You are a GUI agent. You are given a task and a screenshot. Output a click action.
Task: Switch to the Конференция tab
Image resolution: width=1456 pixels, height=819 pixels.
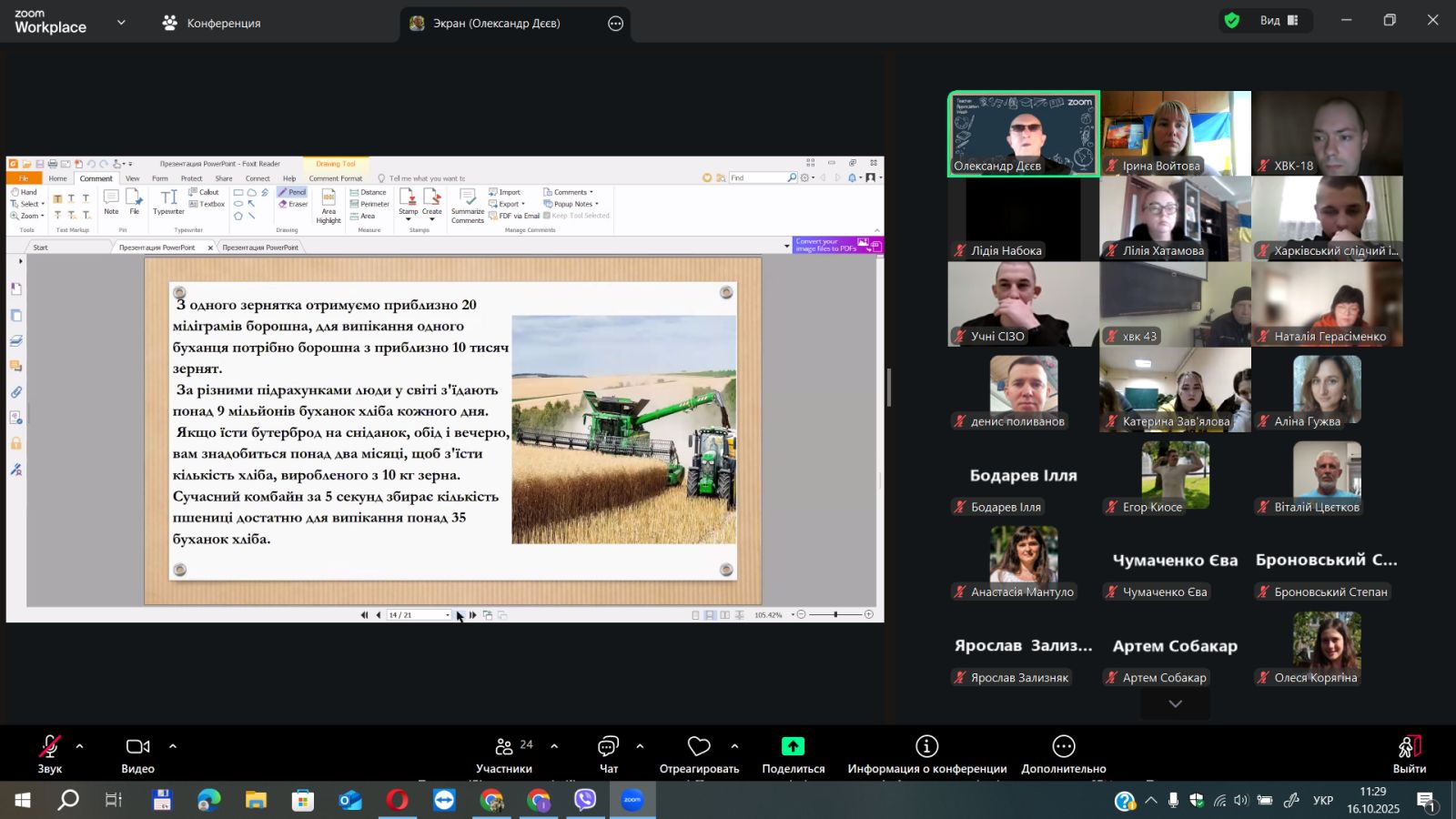coord(212,24)
